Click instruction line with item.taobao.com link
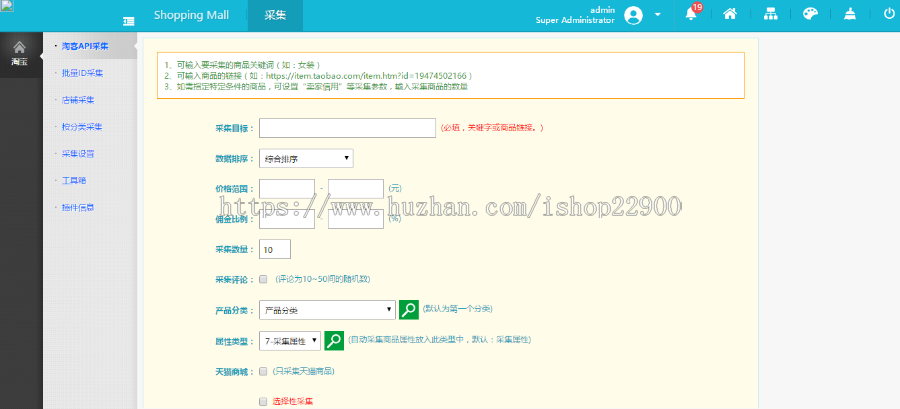The height and width of the screenshot is (409, 900). click(x=319, y=76)
